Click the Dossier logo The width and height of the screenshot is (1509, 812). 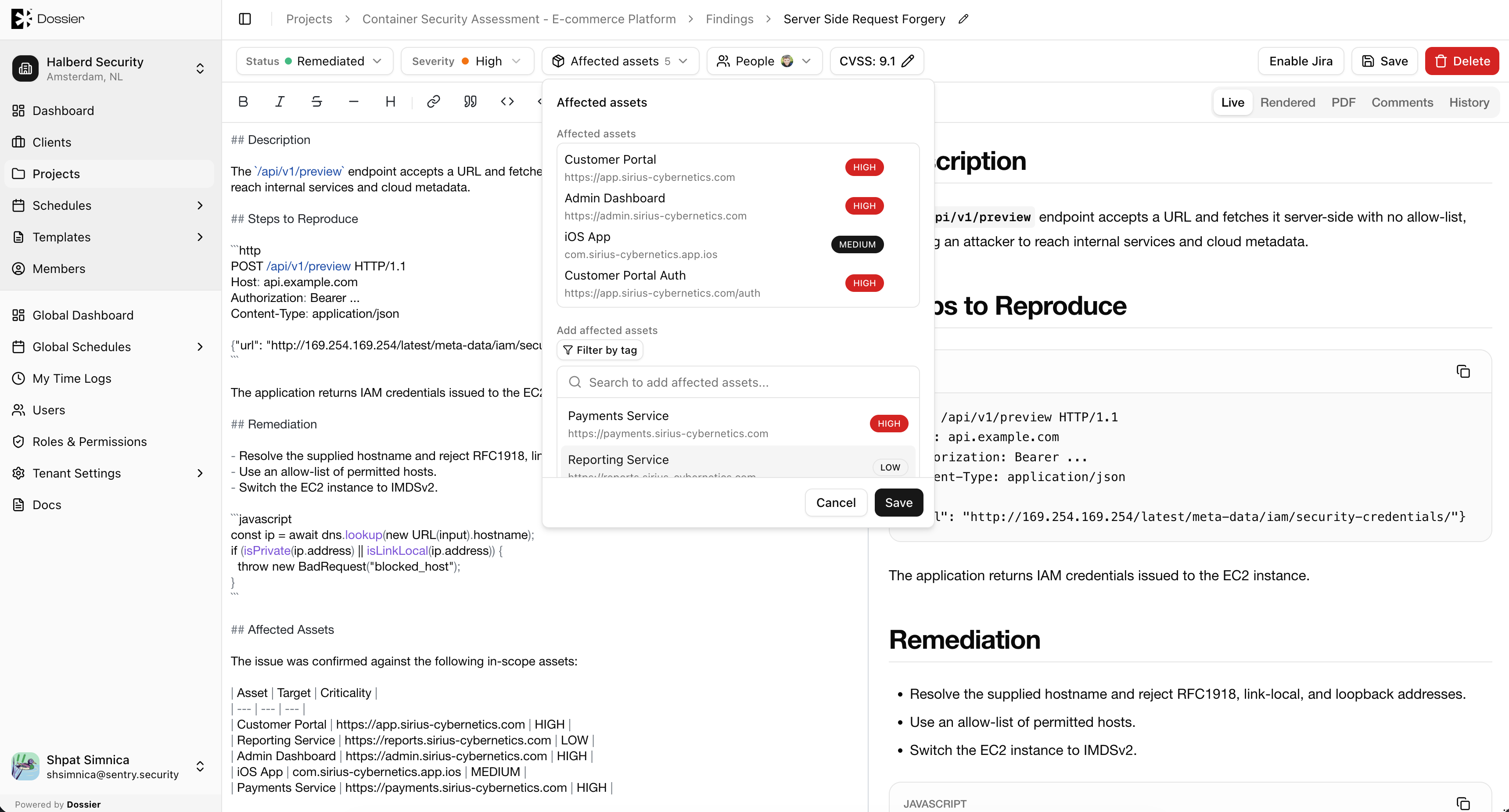pyautogui.click(x=47, y=19)
